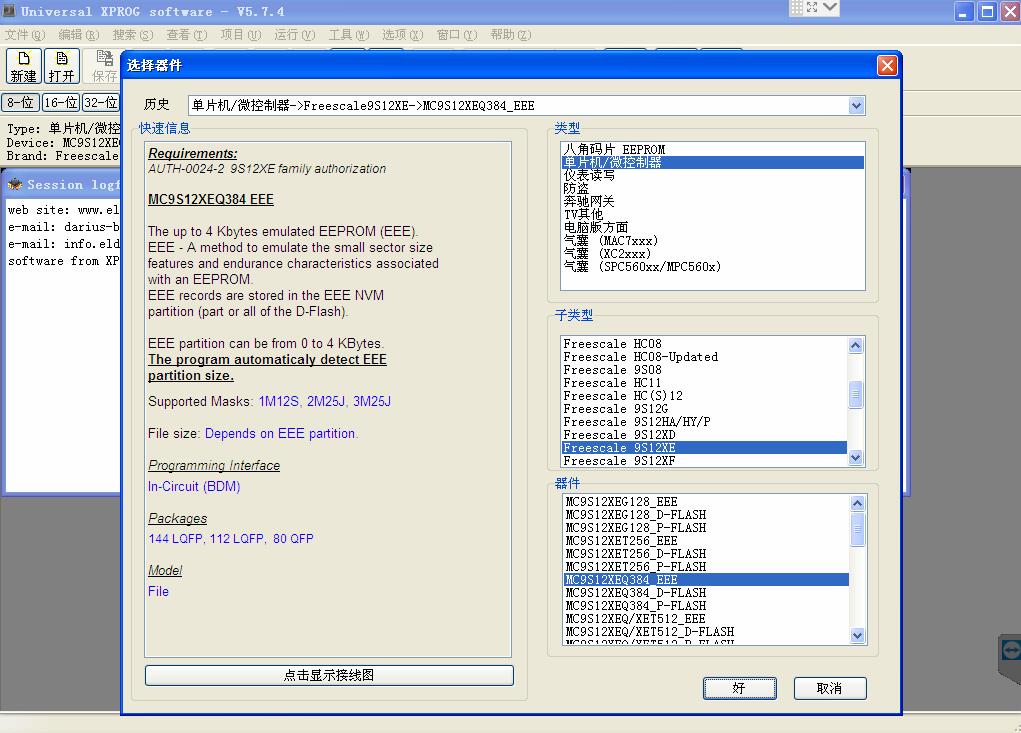
Task: Click 点击显示接线图 button
Action: [x=329, y=675]
